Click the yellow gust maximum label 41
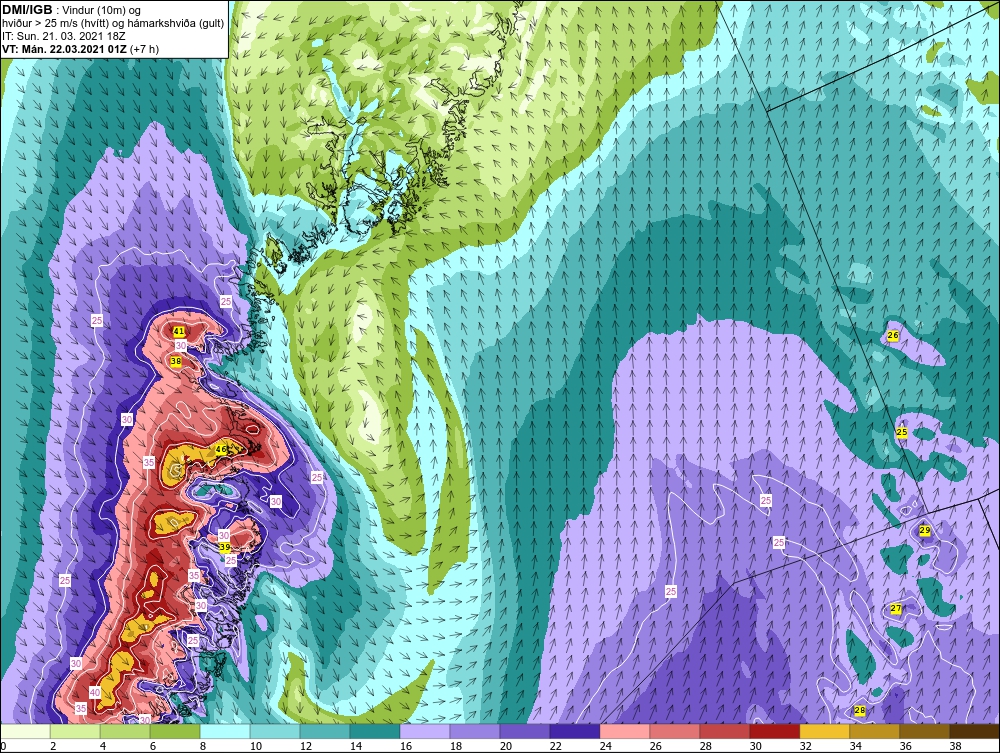 (179, 332)
